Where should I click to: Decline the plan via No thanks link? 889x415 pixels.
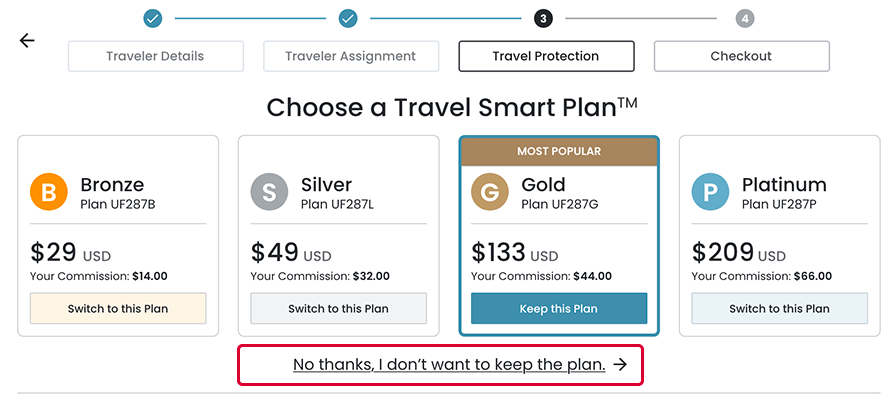[x=449, y=365]
